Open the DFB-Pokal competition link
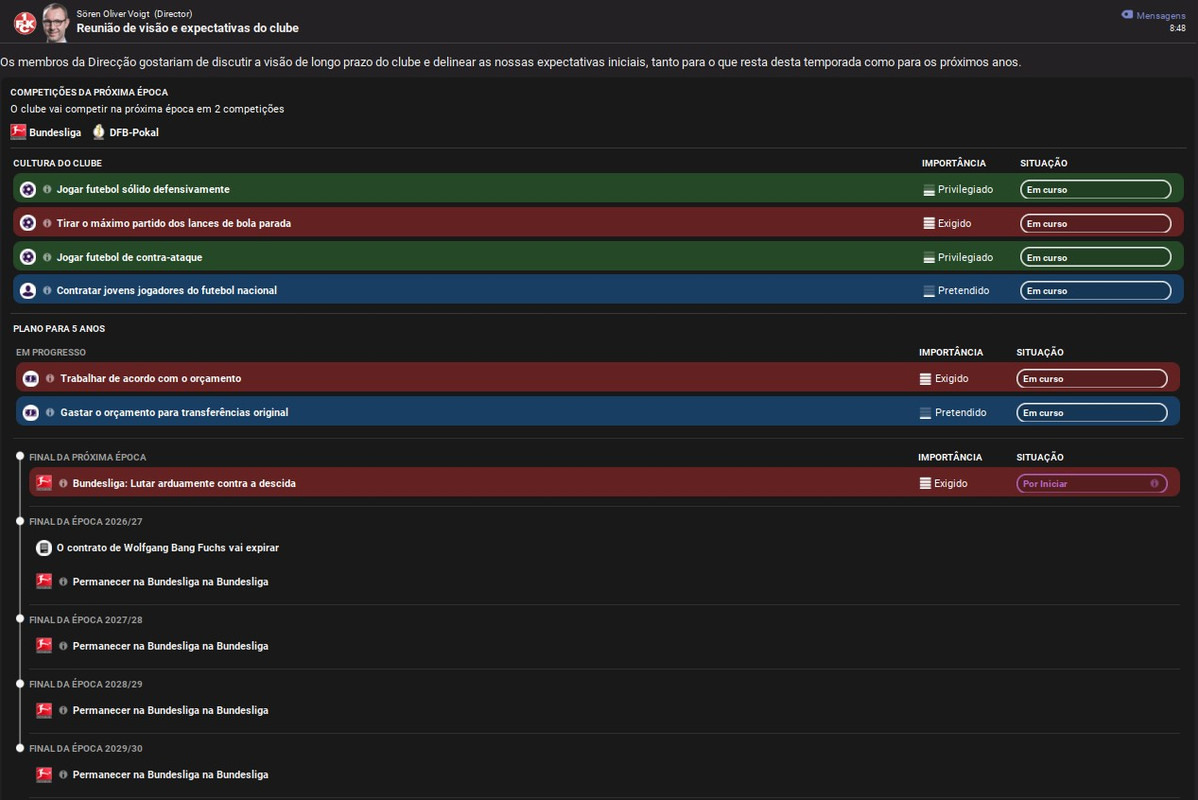The height and width of the screenshot is (800, 1198). coord(134,132)
